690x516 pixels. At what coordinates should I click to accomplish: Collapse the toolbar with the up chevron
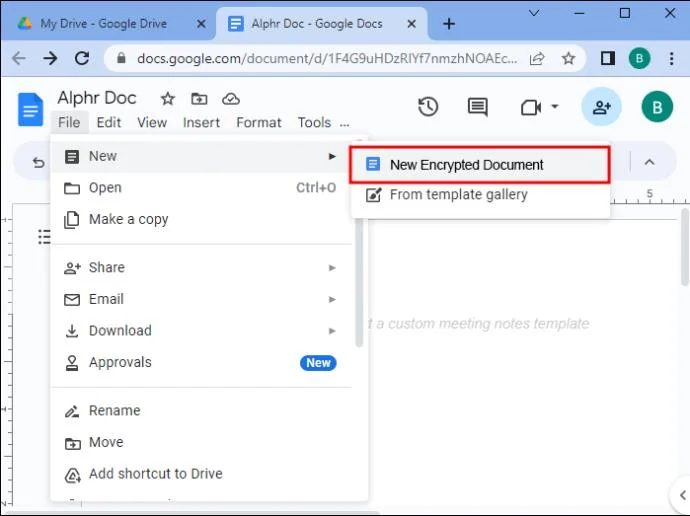(650, 162)
